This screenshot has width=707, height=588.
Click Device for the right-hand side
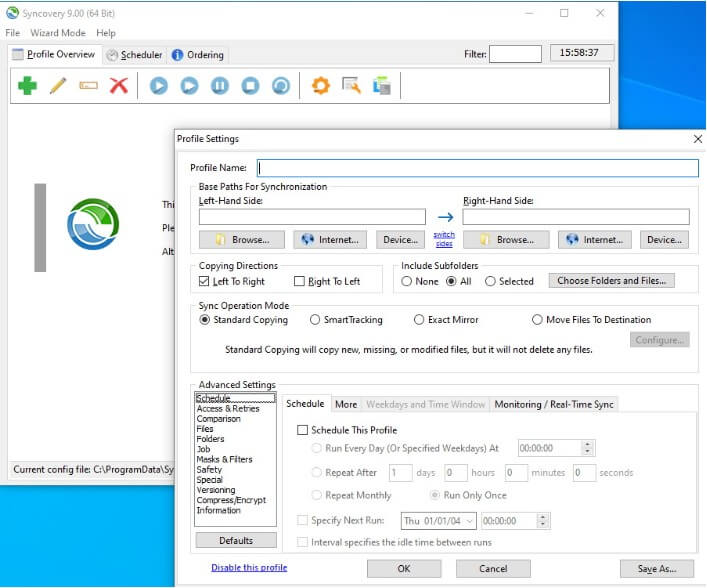[x=665, y=240]
